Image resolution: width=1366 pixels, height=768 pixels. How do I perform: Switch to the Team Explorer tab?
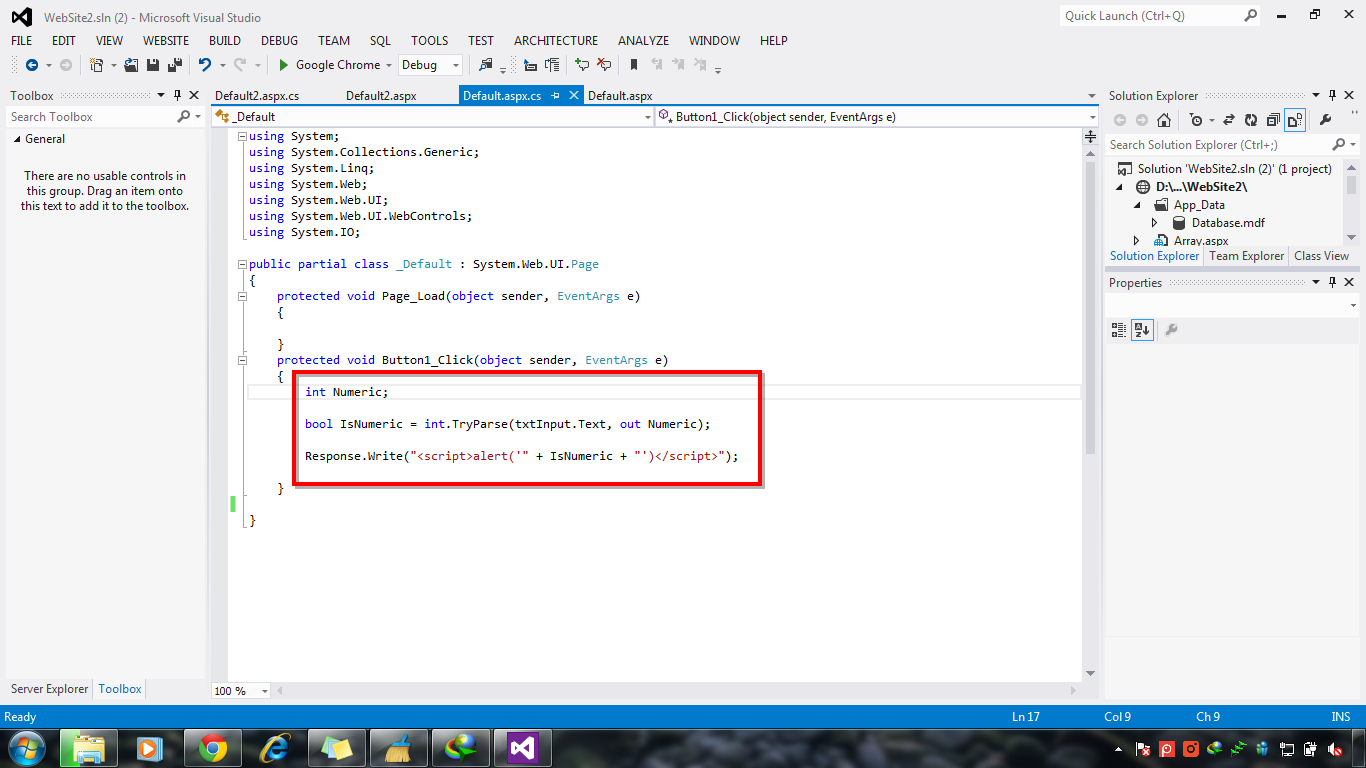1246,255
